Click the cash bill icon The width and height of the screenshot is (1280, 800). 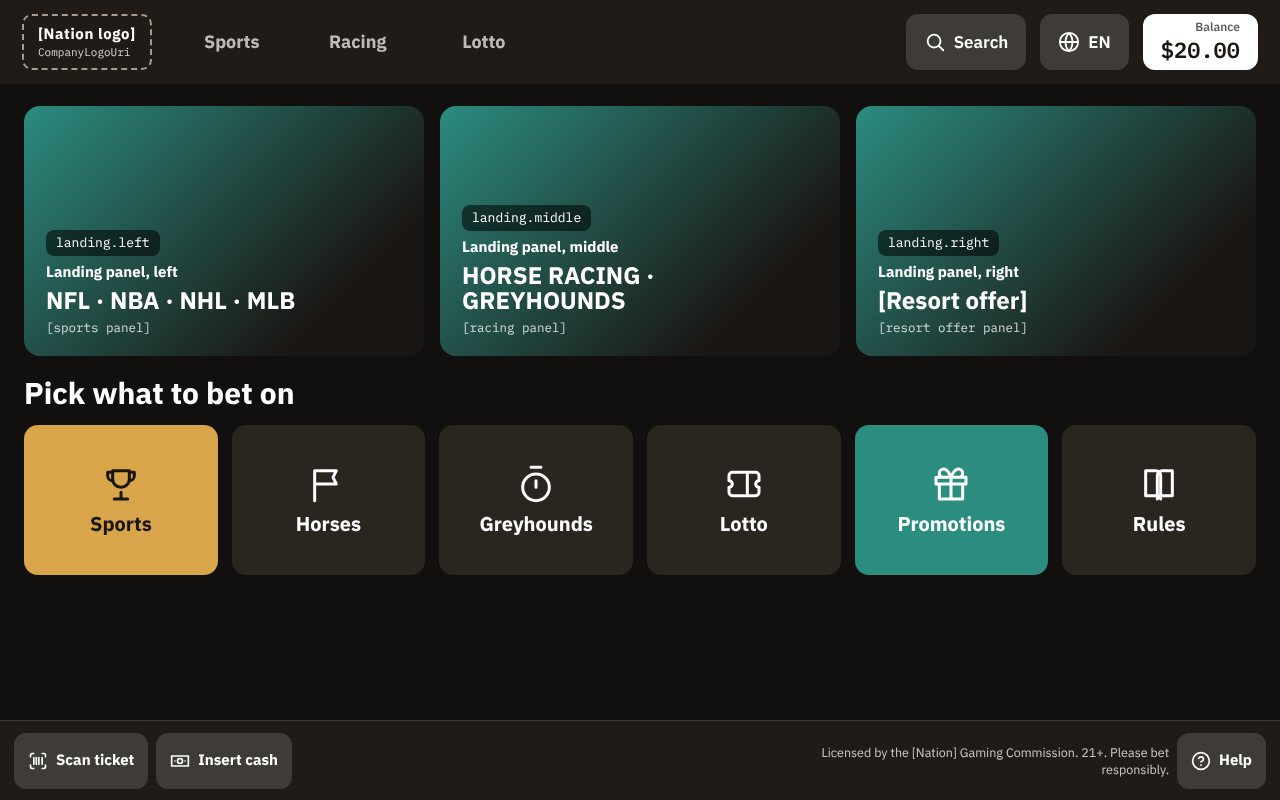coord(180,761)
